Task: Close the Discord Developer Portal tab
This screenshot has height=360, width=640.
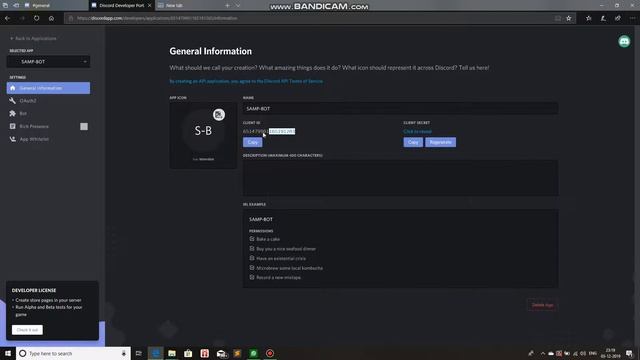Action: coord(149,5)
